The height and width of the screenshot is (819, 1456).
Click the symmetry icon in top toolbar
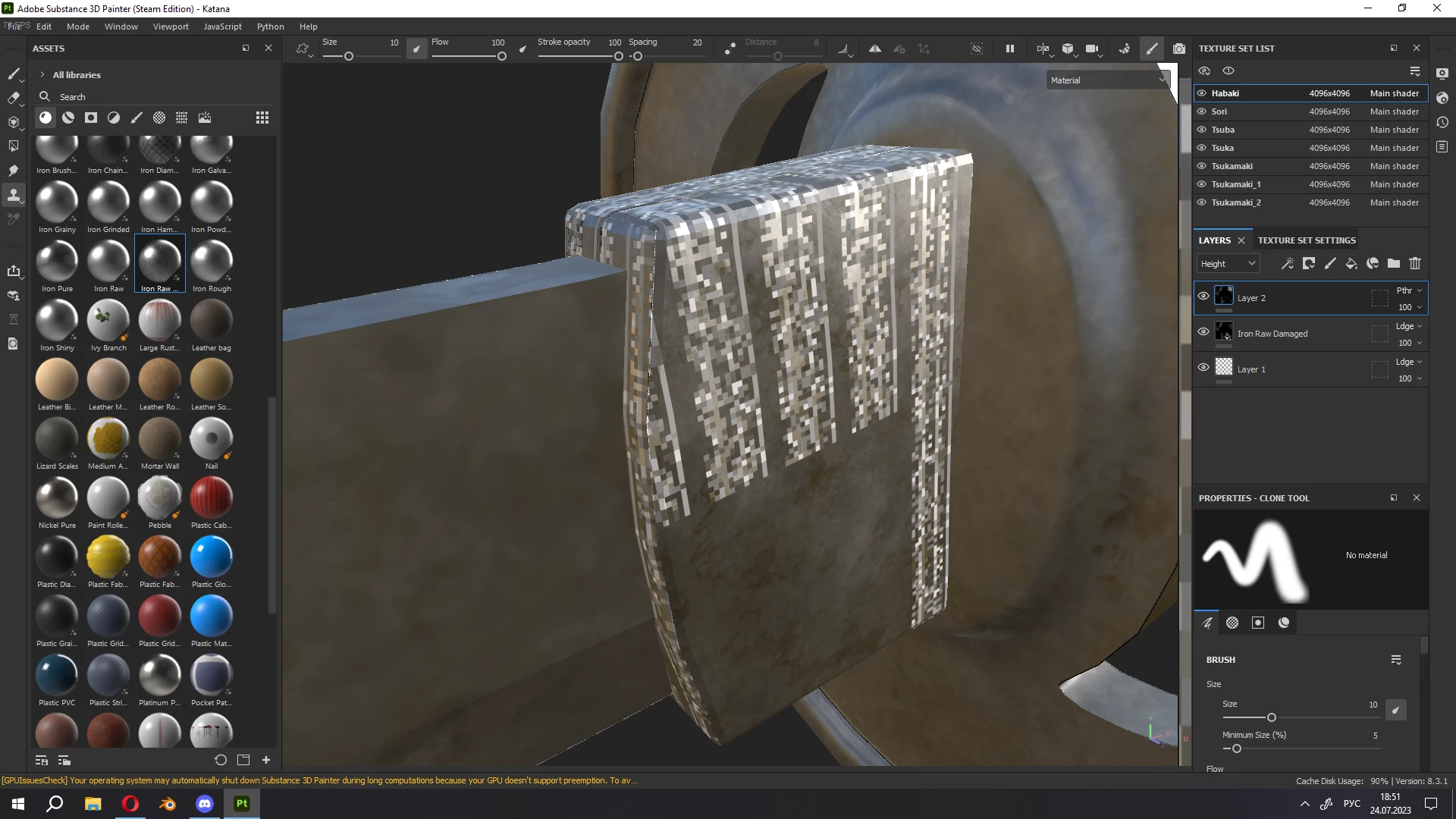coord(874,49)
